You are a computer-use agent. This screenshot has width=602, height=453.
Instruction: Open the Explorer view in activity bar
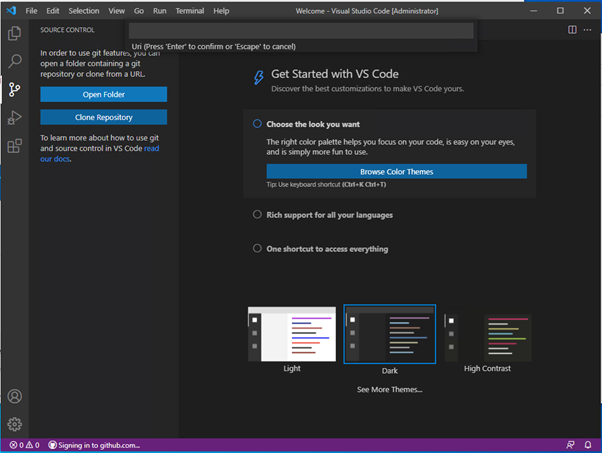coord(15,33)
